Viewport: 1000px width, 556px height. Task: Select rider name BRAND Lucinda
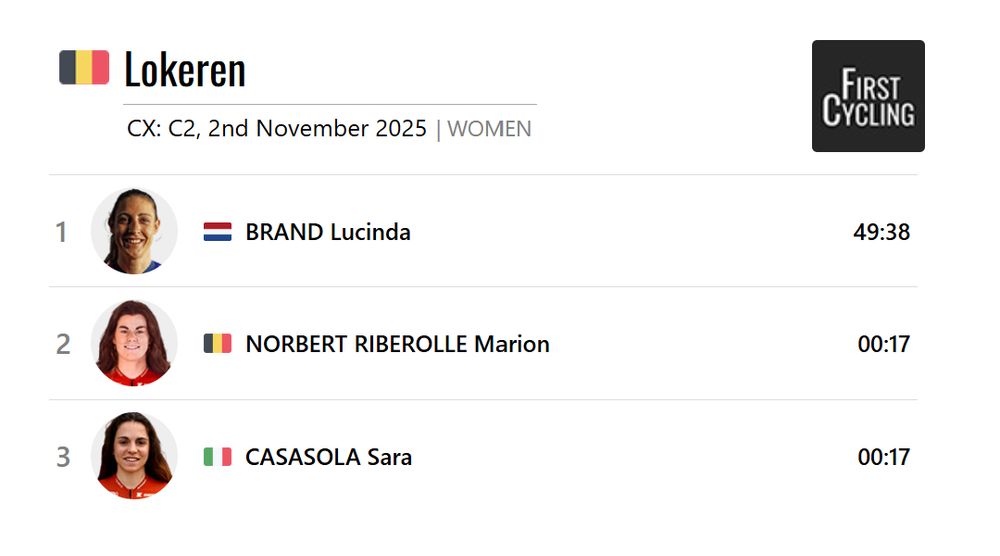click(328, 232)
